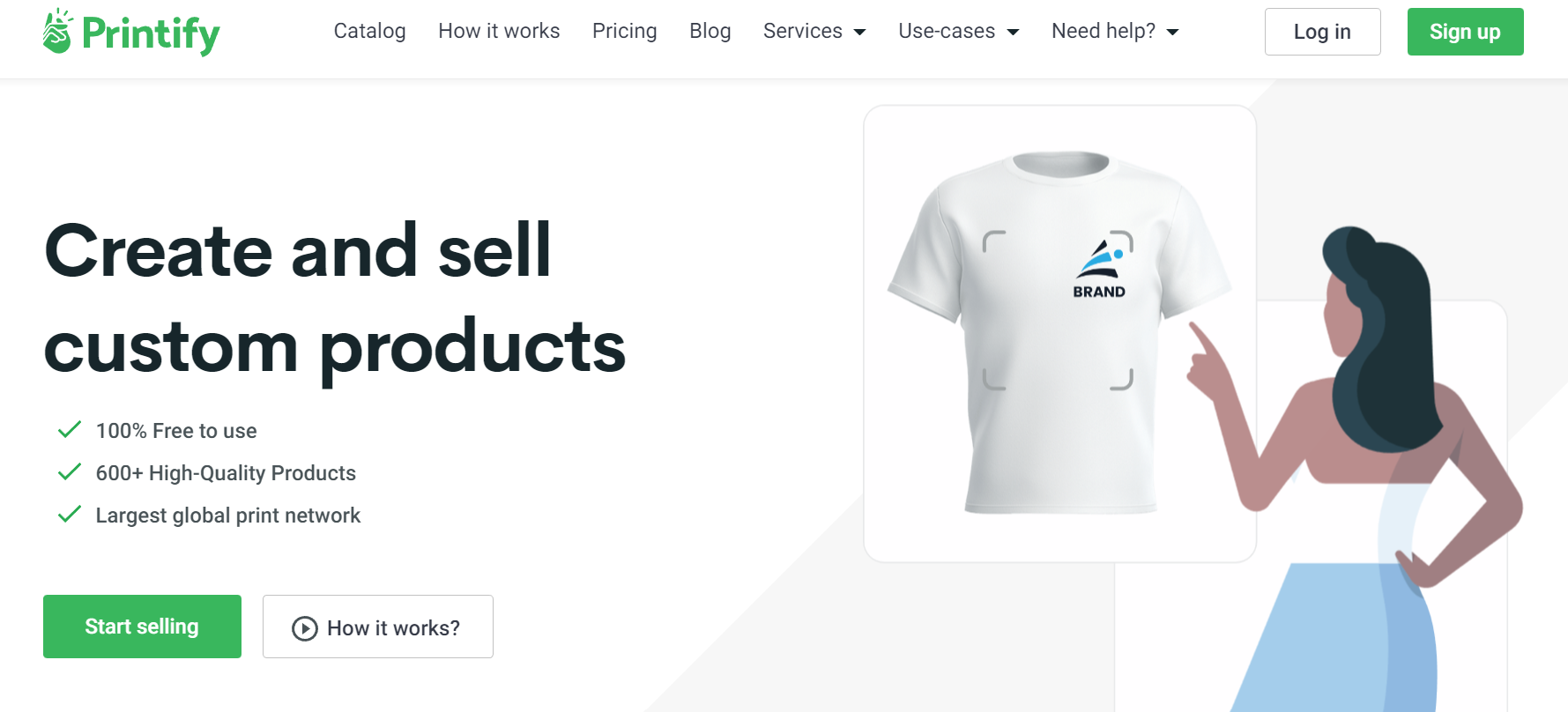Click the Printify hand logo icon
Viewport: 1568px width, 712px height.
pyautogui.click(x=57, y=32)
